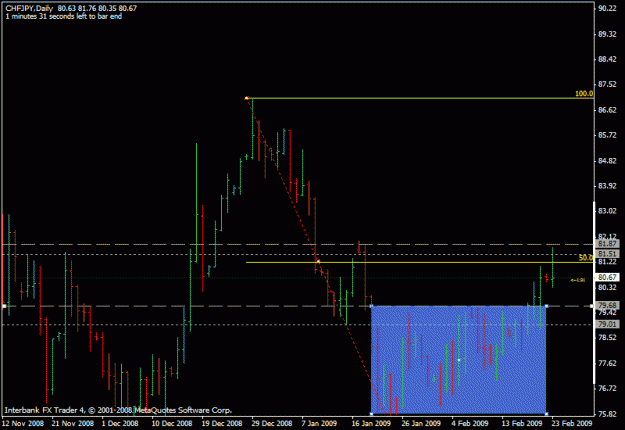625x430 pixels.
Task: Click the current price 80.67 tag
Action: tap(607, 277)
